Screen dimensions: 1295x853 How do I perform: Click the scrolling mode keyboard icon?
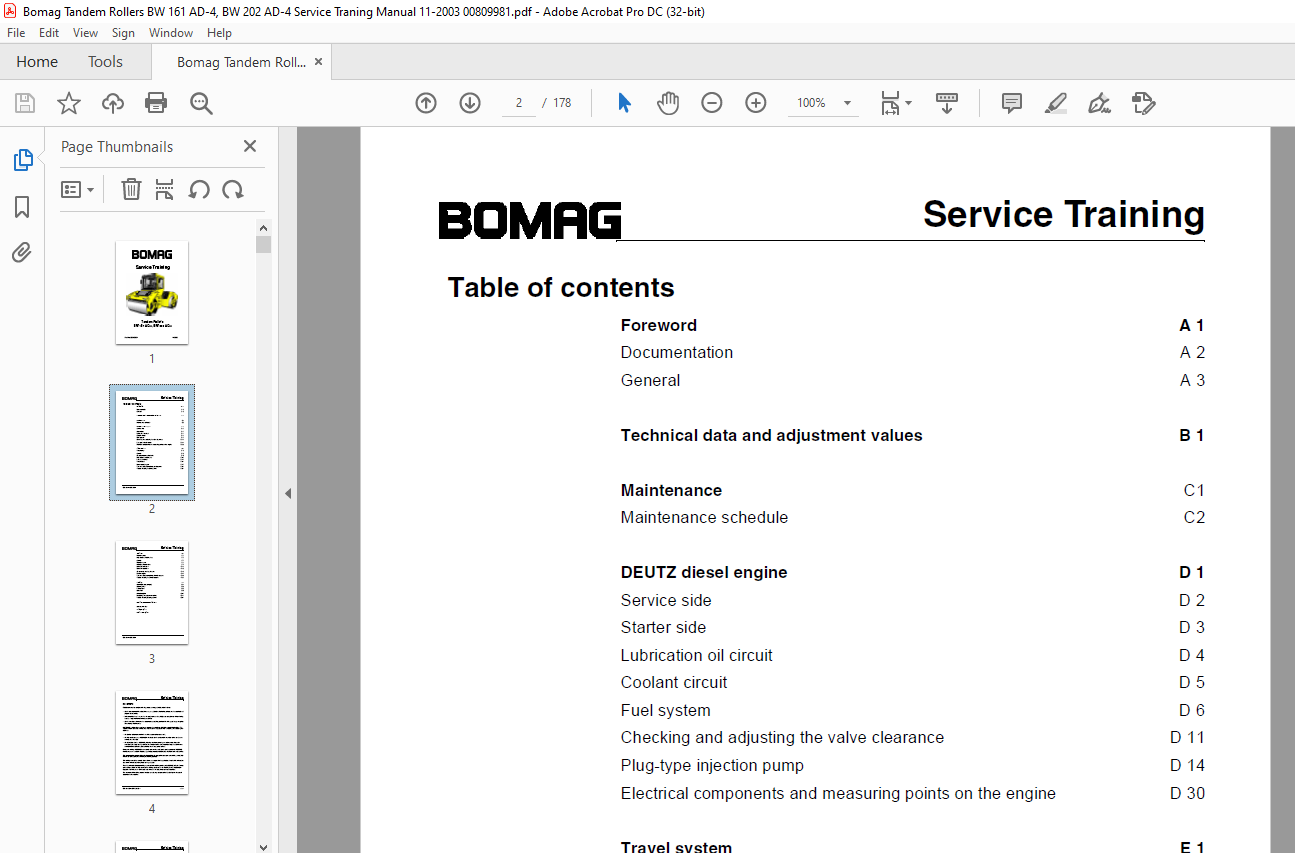tap(947, 103)
